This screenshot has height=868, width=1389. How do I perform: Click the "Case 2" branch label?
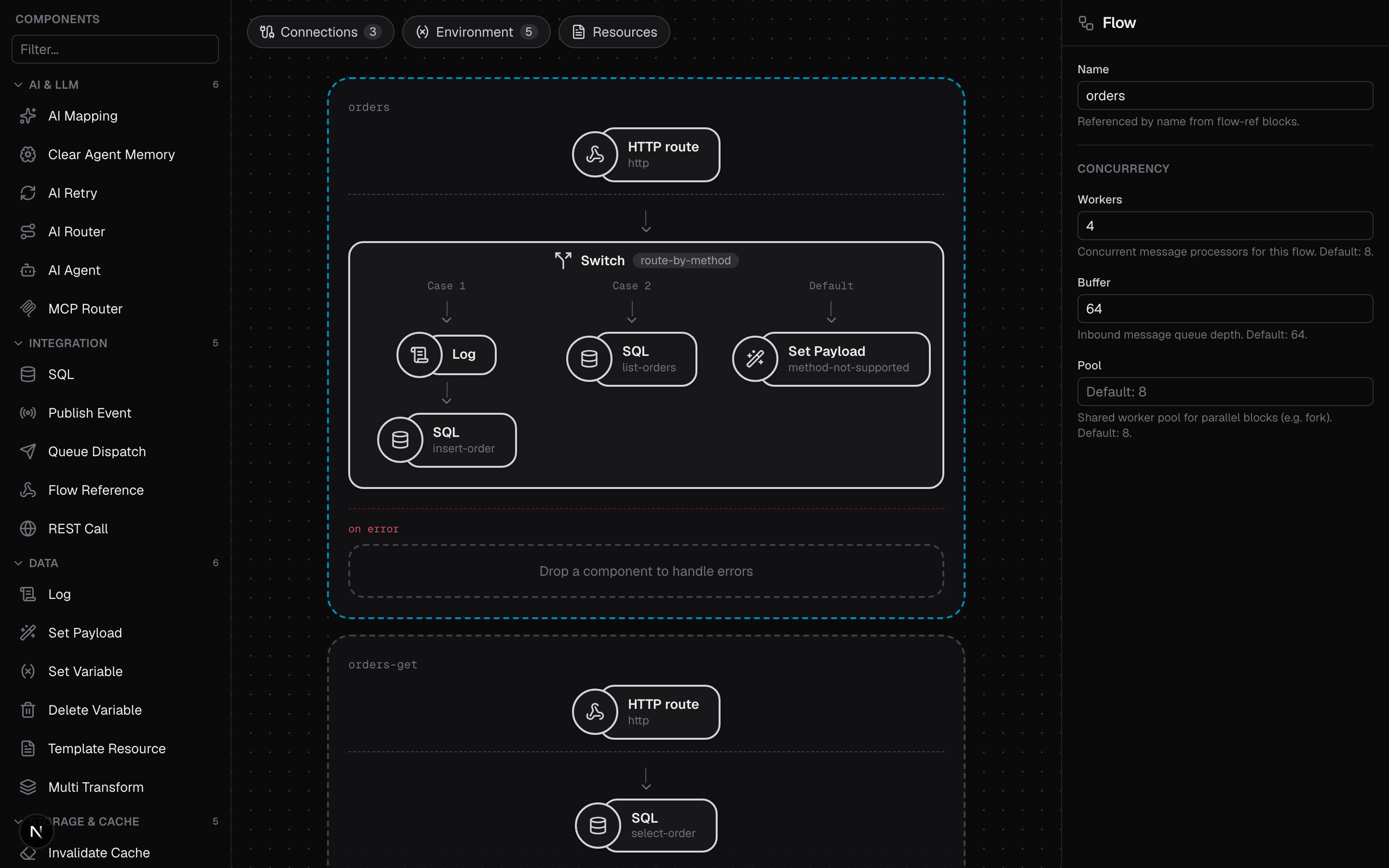tap(631, 285)
